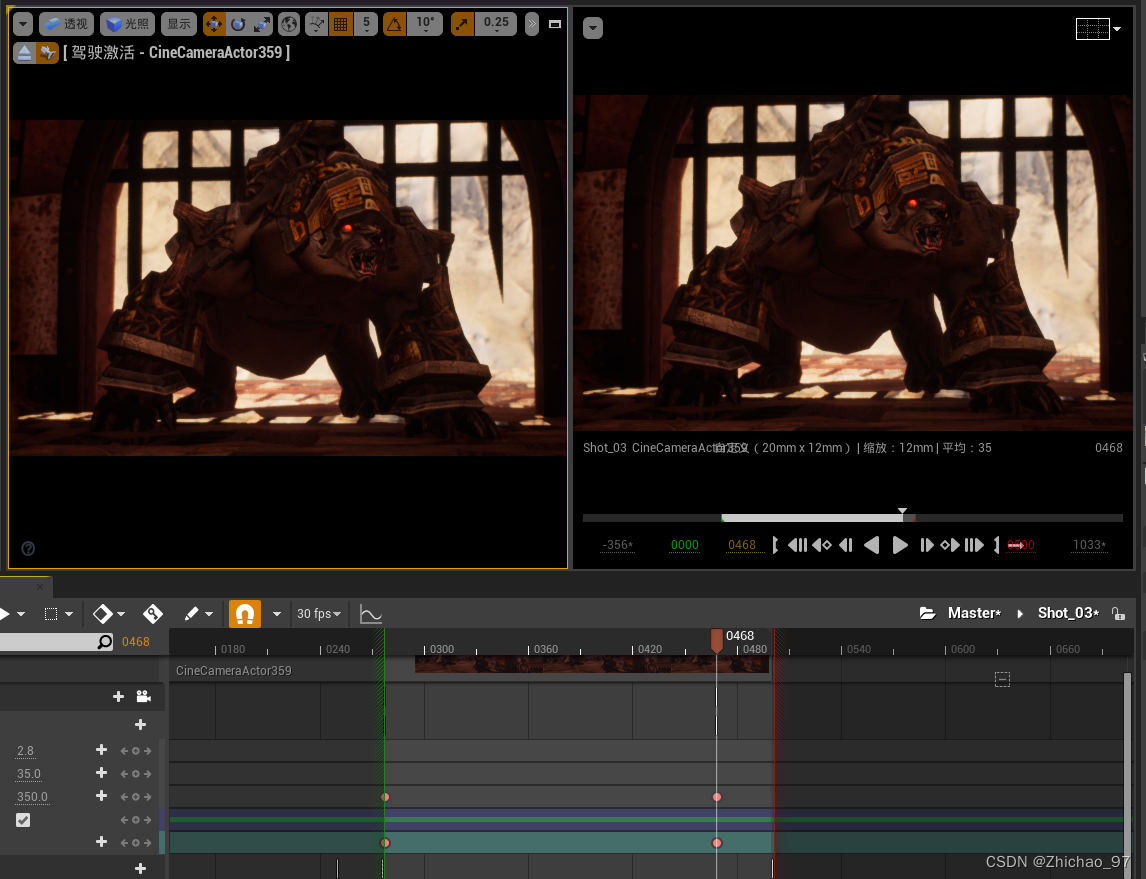Open the 透视 perspective view mode menu
This screenshot has width=1146, height=879.
pyautogui.click(x=66, y=24)
